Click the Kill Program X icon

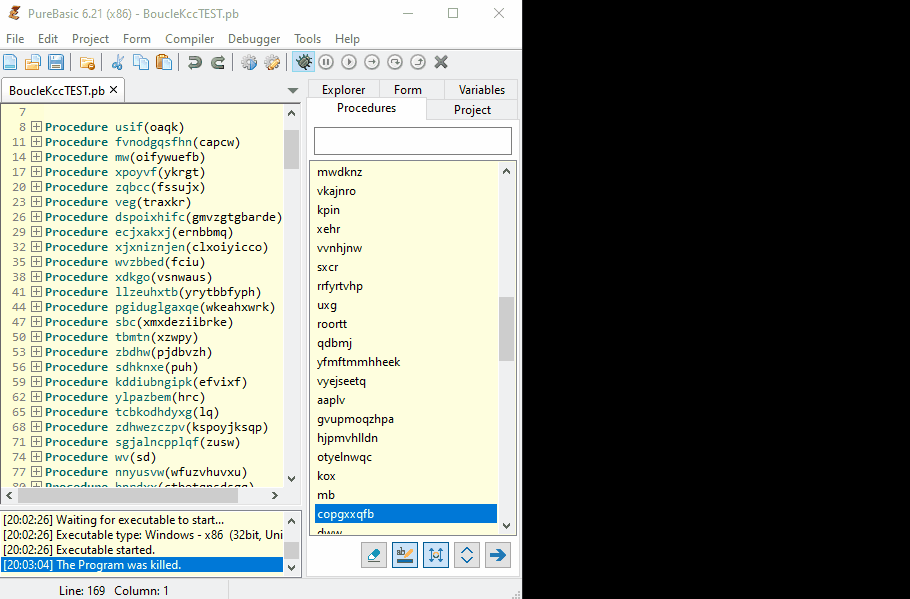(441, 62)
